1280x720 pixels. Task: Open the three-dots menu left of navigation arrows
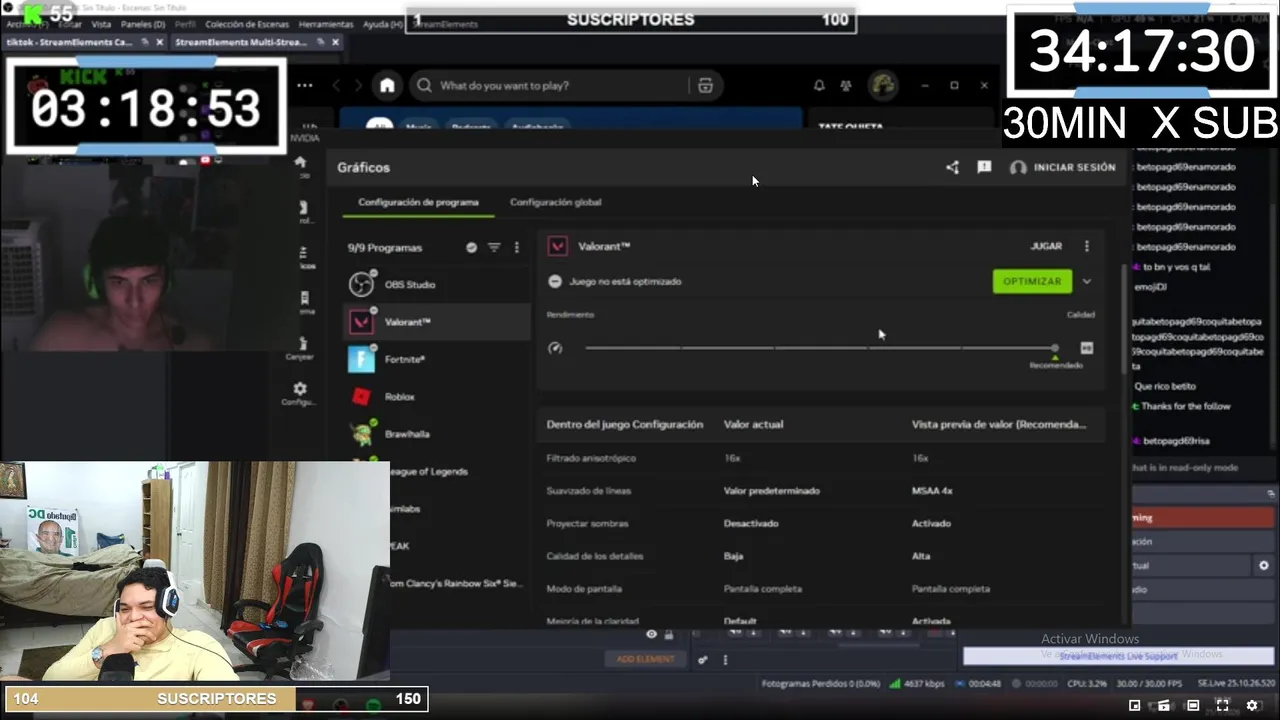(305, 86)
